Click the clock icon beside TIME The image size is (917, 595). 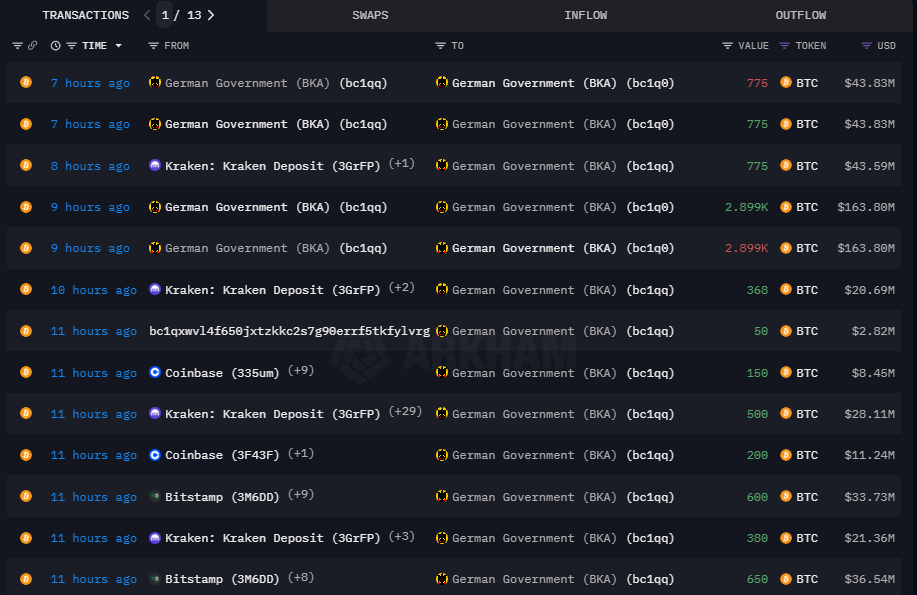(56, 46)
